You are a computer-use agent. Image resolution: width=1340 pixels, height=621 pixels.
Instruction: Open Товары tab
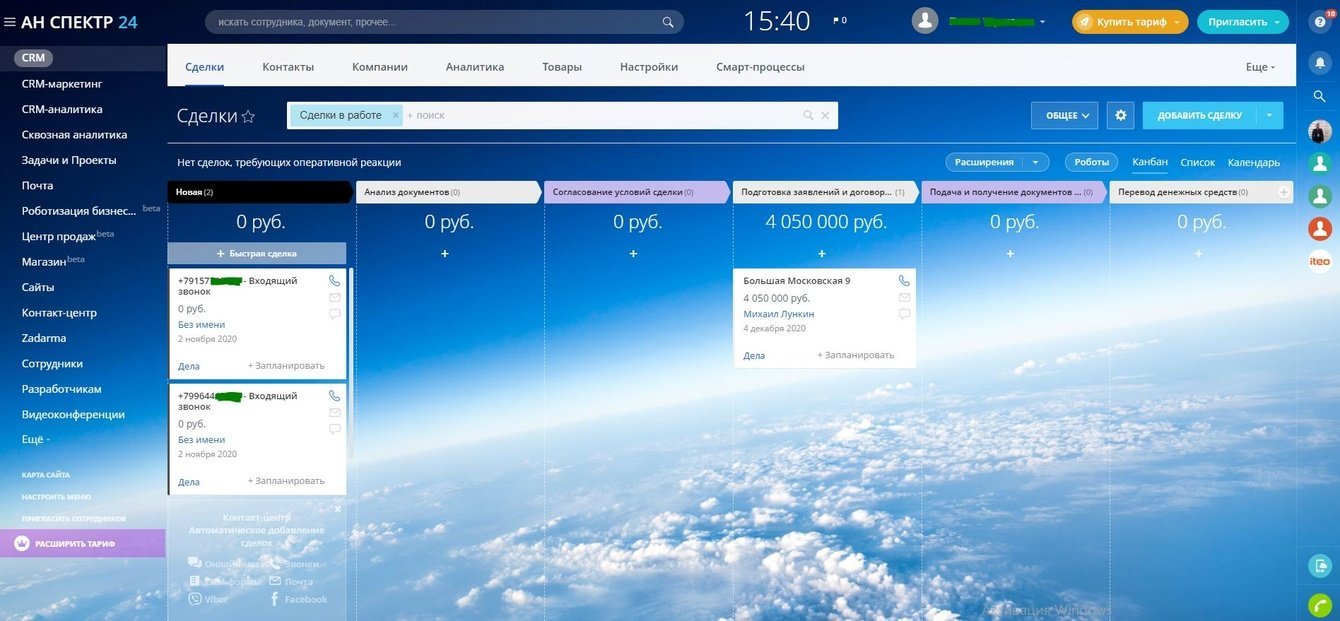[562, 67]
